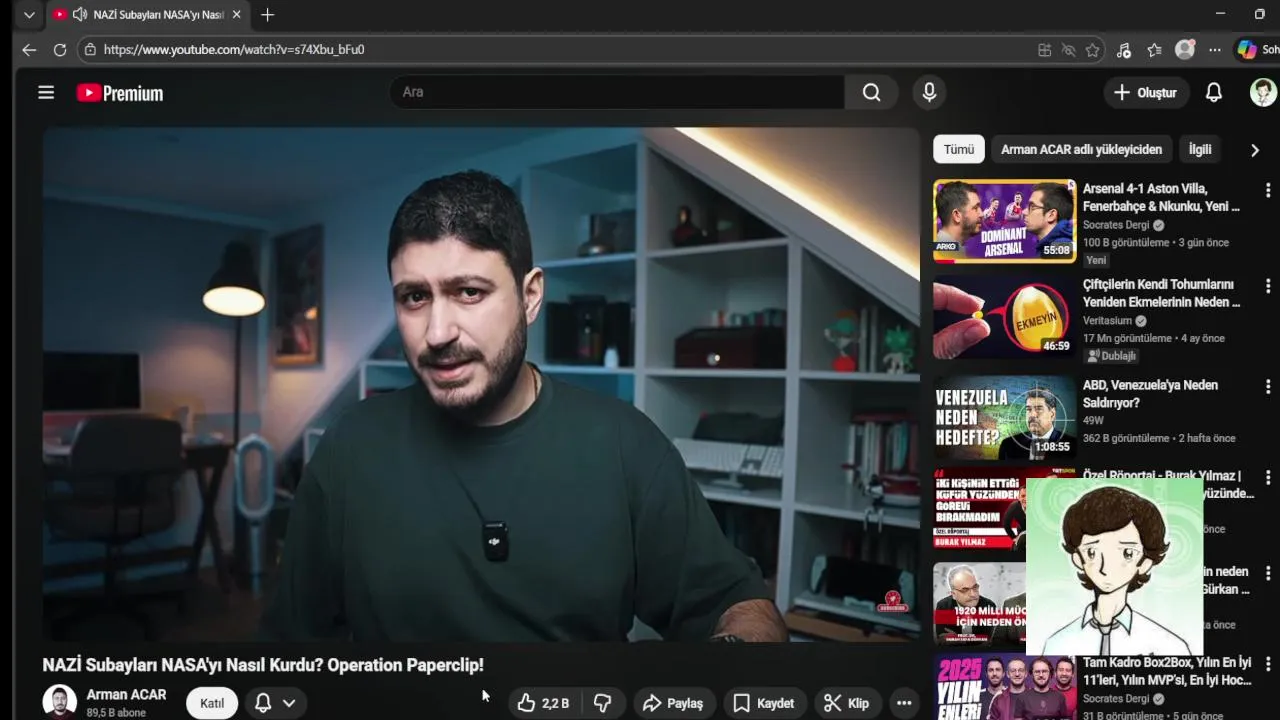Add this page to favorites star
Image resolution: width=1280 pixels, height=720 pixels.
coord(1093,50)
